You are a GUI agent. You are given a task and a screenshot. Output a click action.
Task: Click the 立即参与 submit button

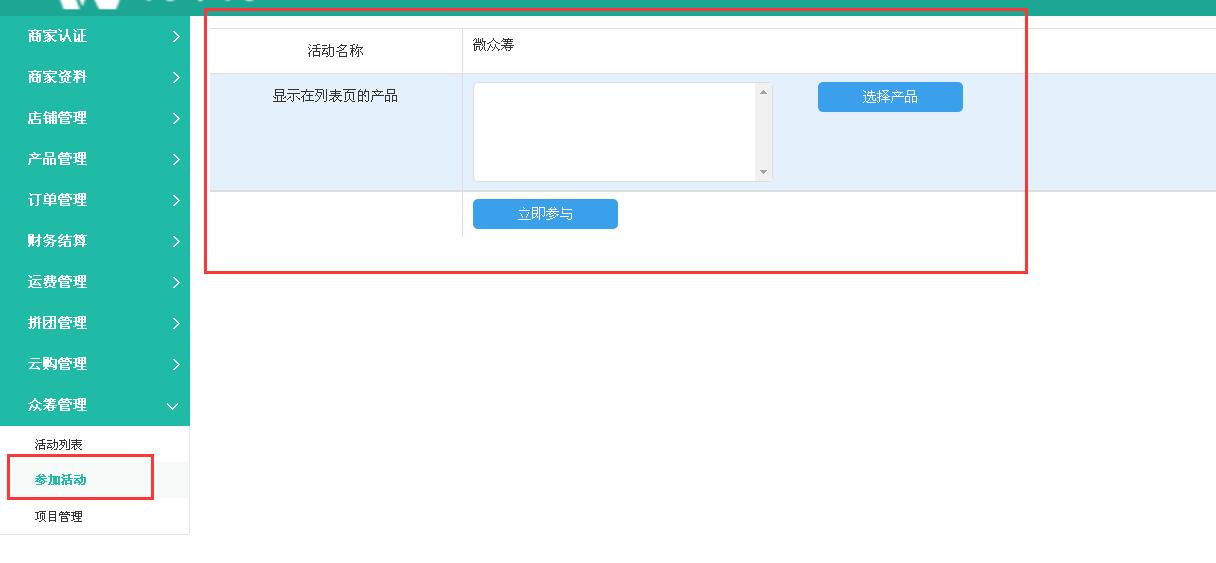[x=545, y=214]
